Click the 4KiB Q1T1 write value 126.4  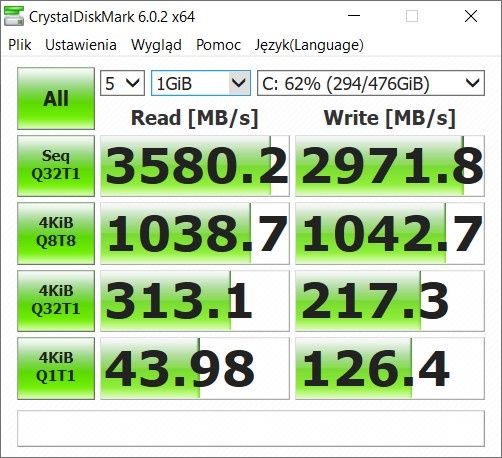[390, 368]
